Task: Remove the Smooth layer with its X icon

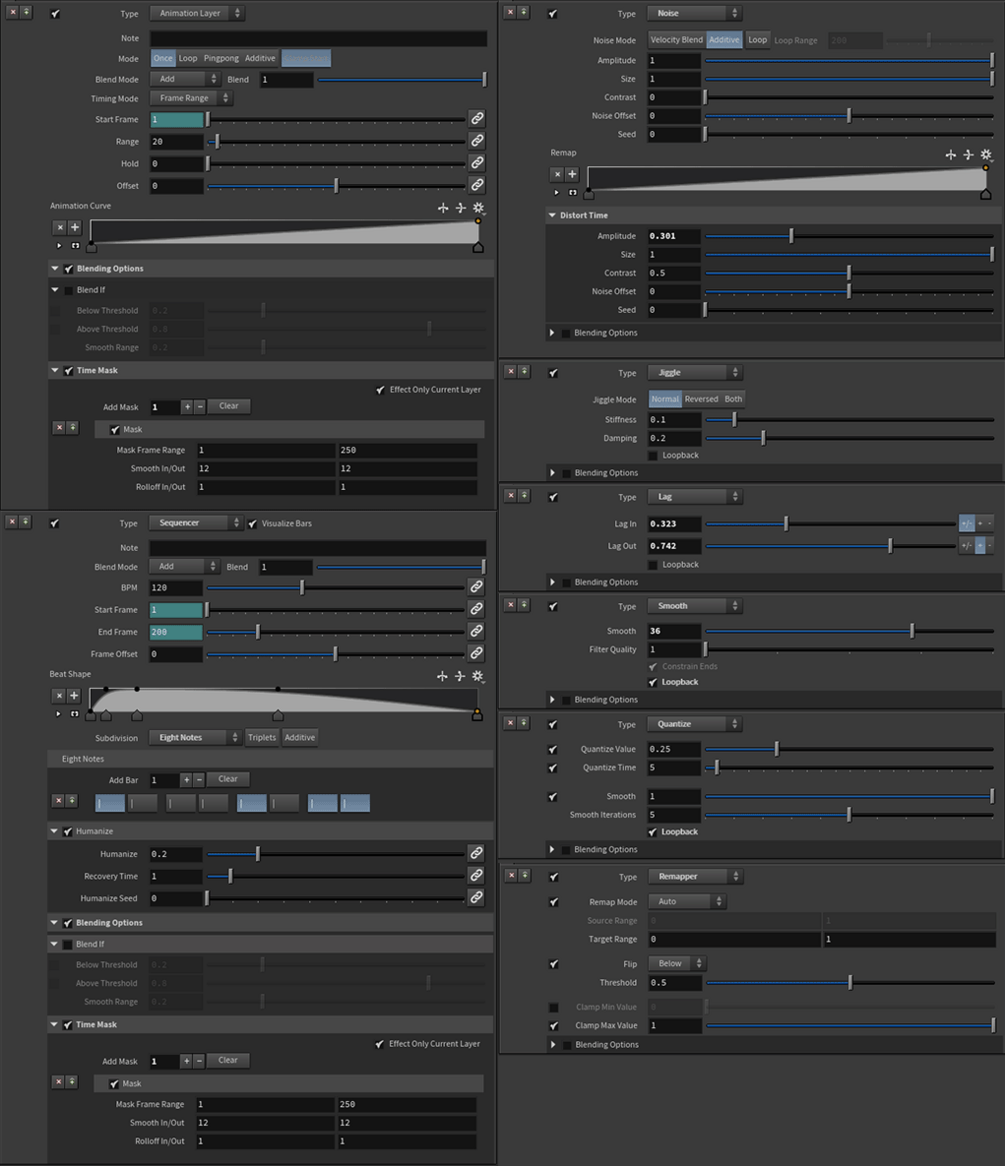Action: coord(510,605)
